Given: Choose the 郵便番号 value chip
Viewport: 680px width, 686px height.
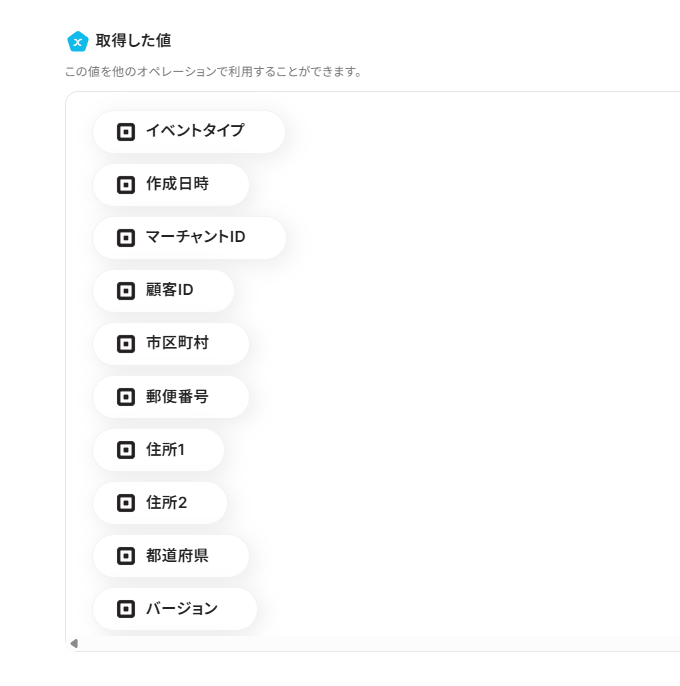Looking at the screenshot, I should tap(171, 397).
